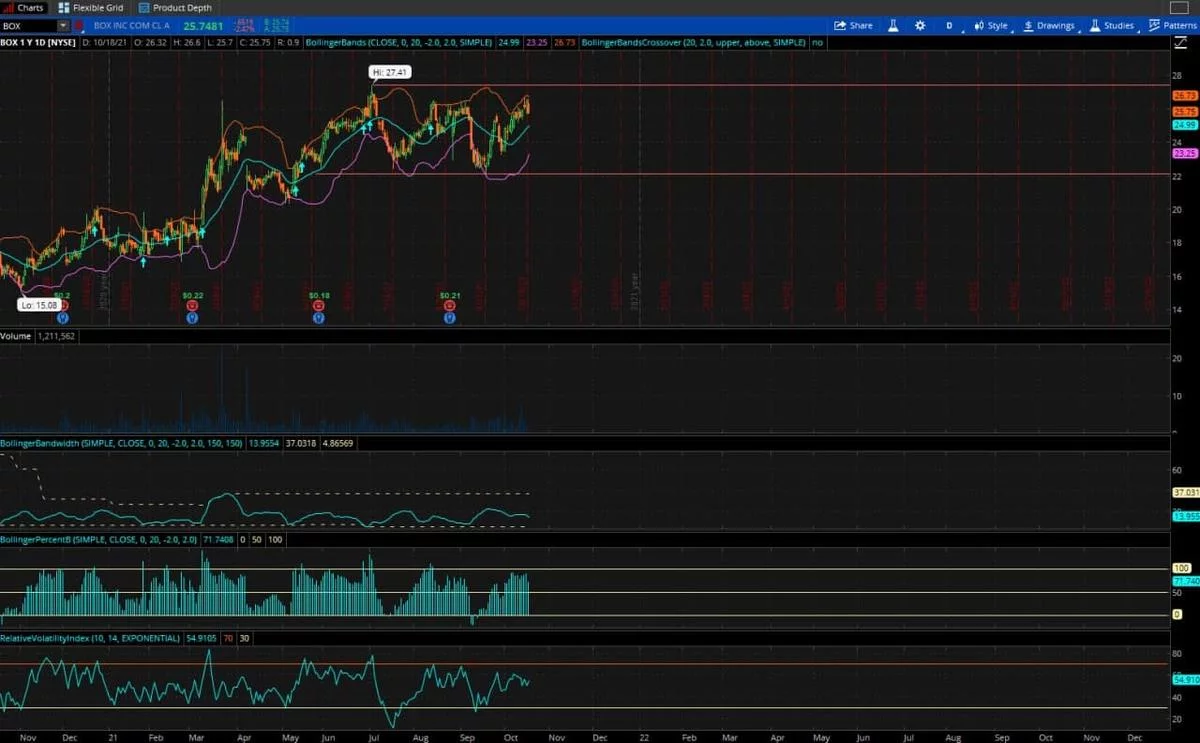Click the Hi: 27.41 price bubble

click(x=389, y=73)
